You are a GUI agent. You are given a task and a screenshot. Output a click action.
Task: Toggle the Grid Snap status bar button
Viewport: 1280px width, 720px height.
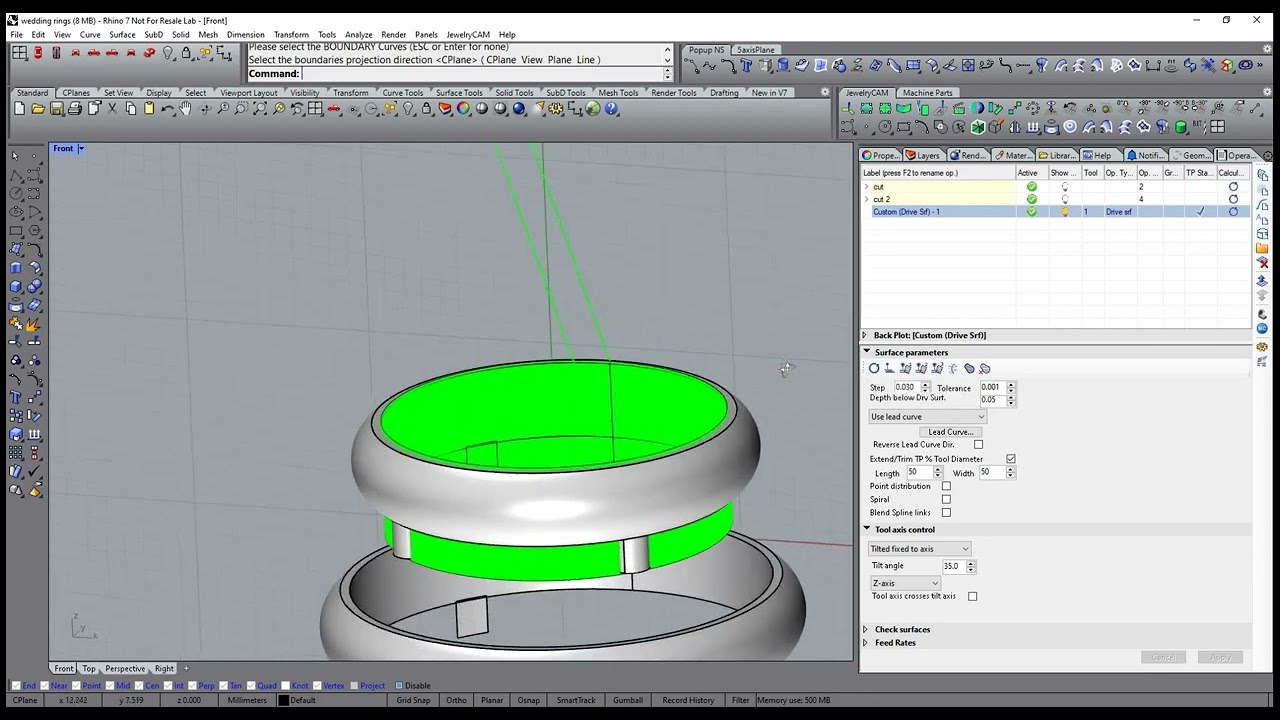coord(413,700)
